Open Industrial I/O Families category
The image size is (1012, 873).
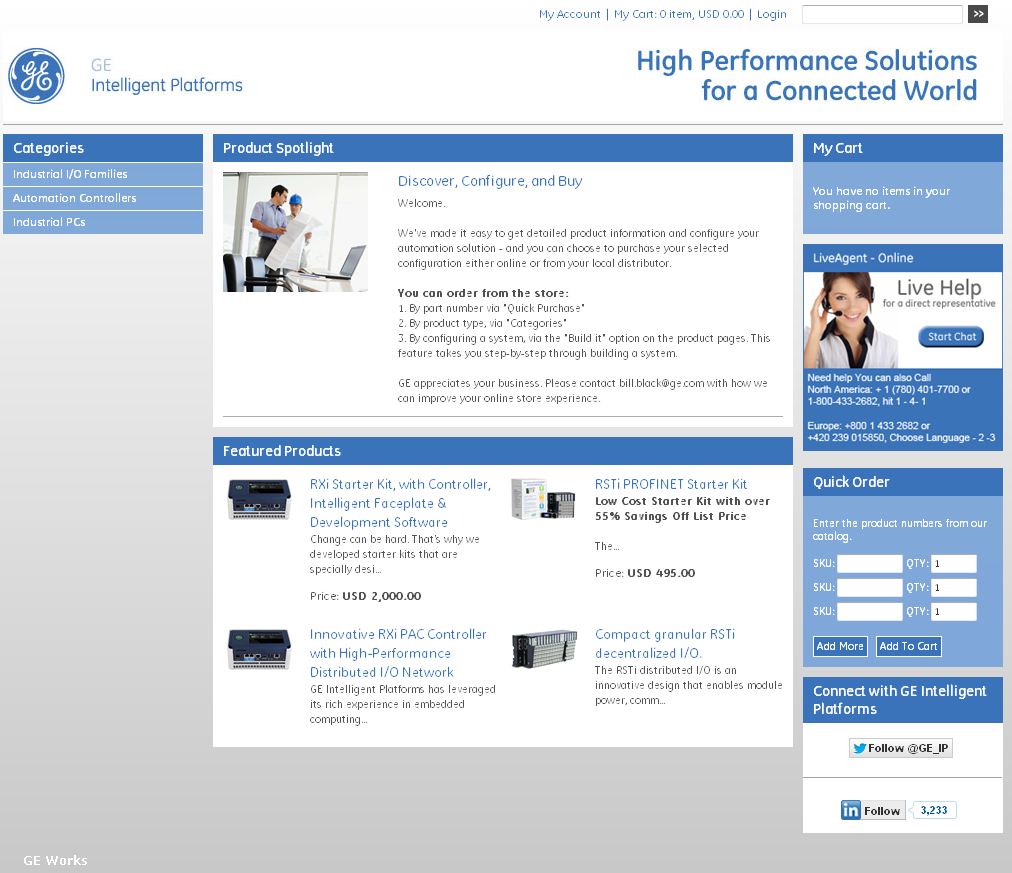point(103,174)
